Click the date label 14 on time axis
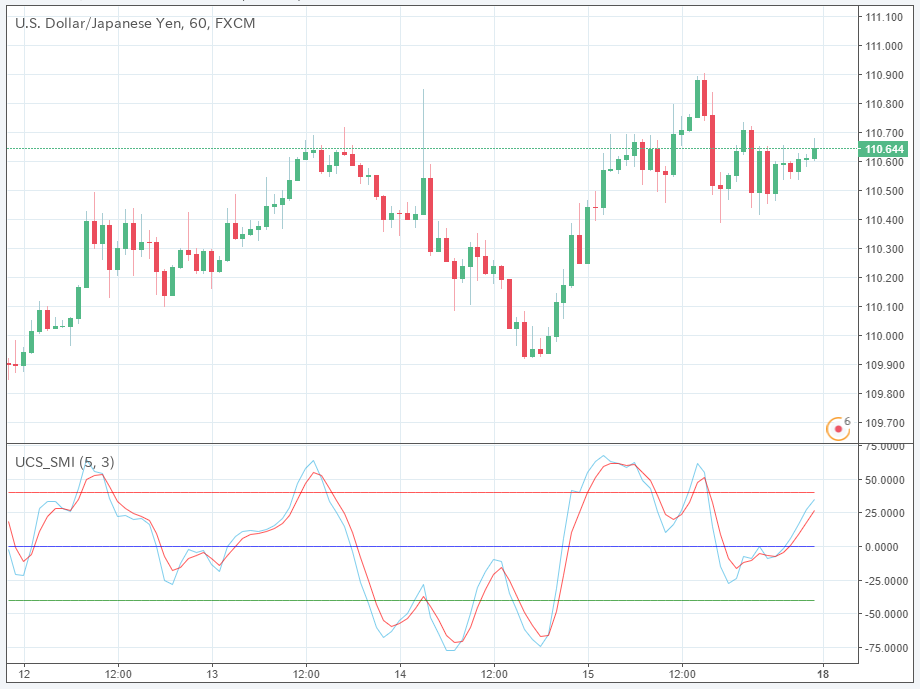The height and width of the screenshot is (689, 920). click(400, 674)
